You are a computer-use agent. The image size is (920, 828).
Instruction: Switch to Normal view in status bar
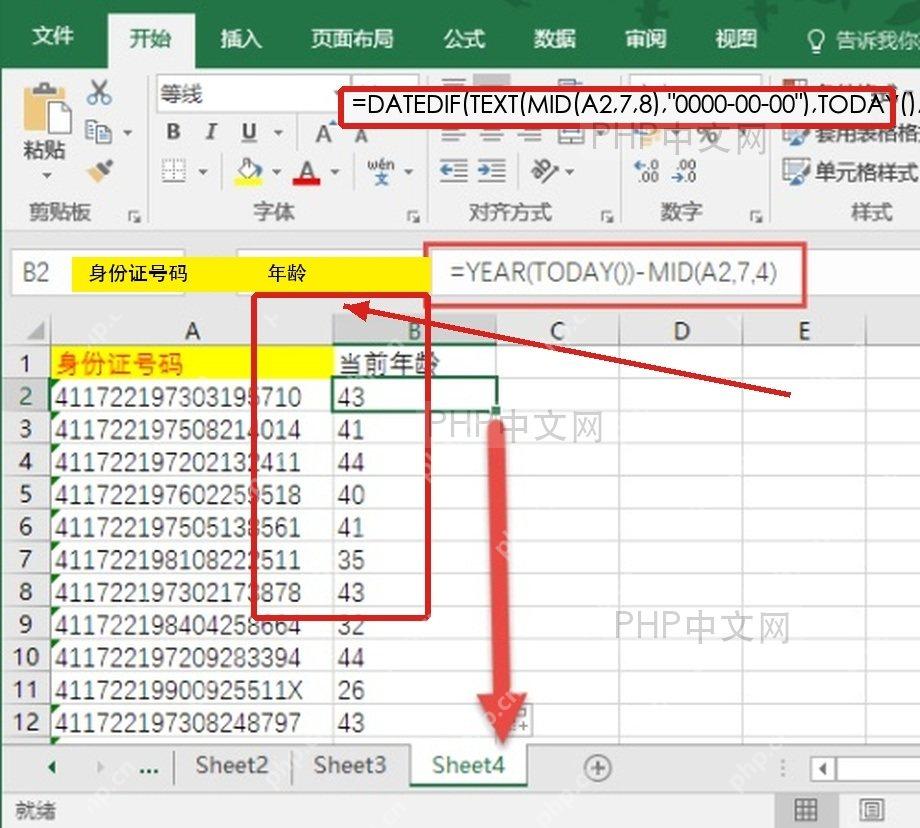[806, 810]
